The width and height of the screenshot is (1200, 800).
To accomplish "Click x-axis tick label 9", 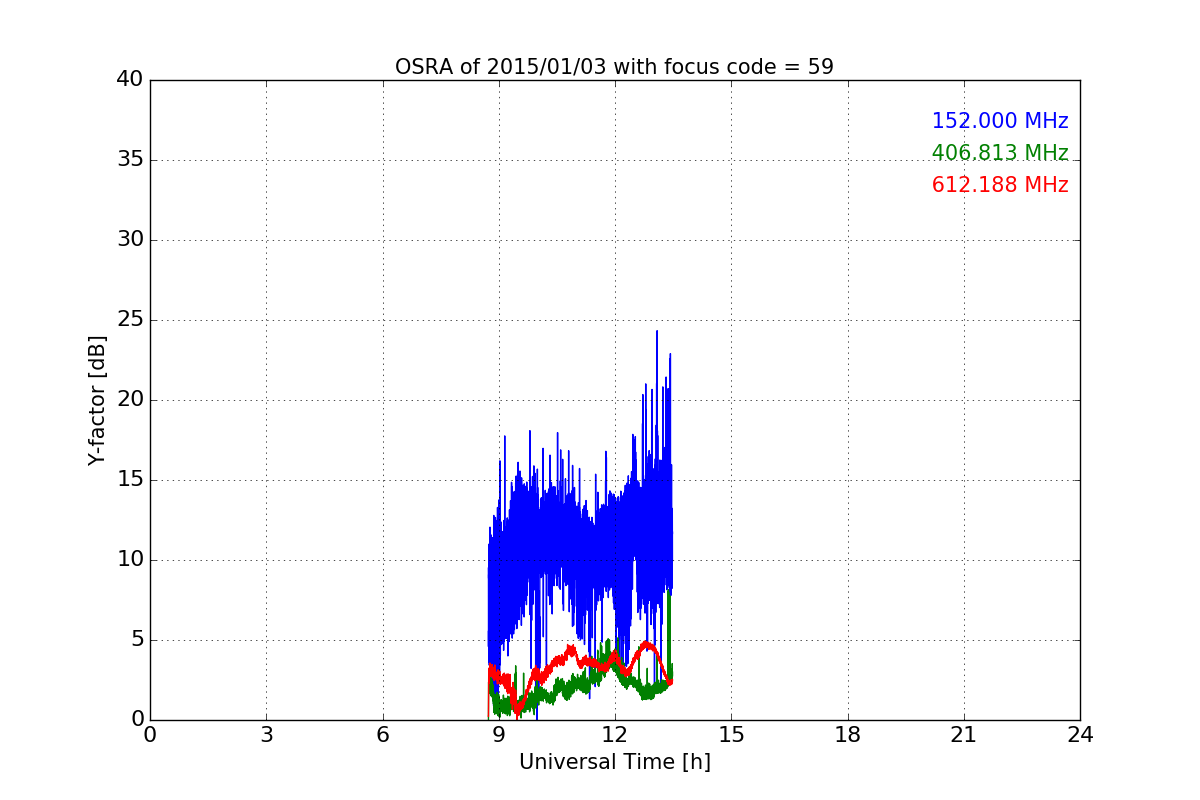I will tap(498, 735).
